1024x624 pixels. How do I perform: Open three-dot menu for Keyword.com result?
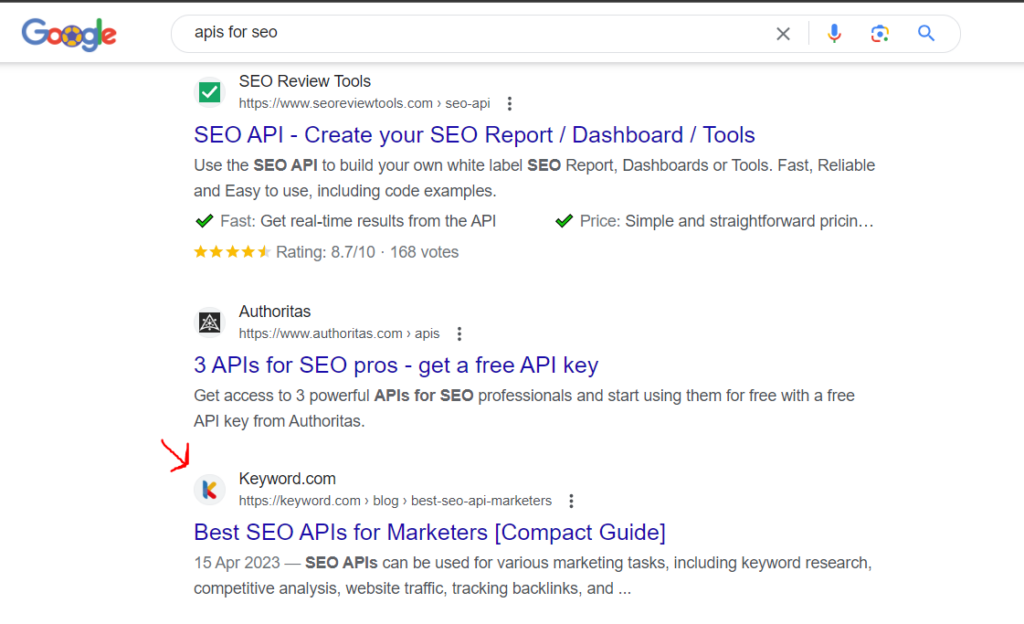(x=571, y=500)
